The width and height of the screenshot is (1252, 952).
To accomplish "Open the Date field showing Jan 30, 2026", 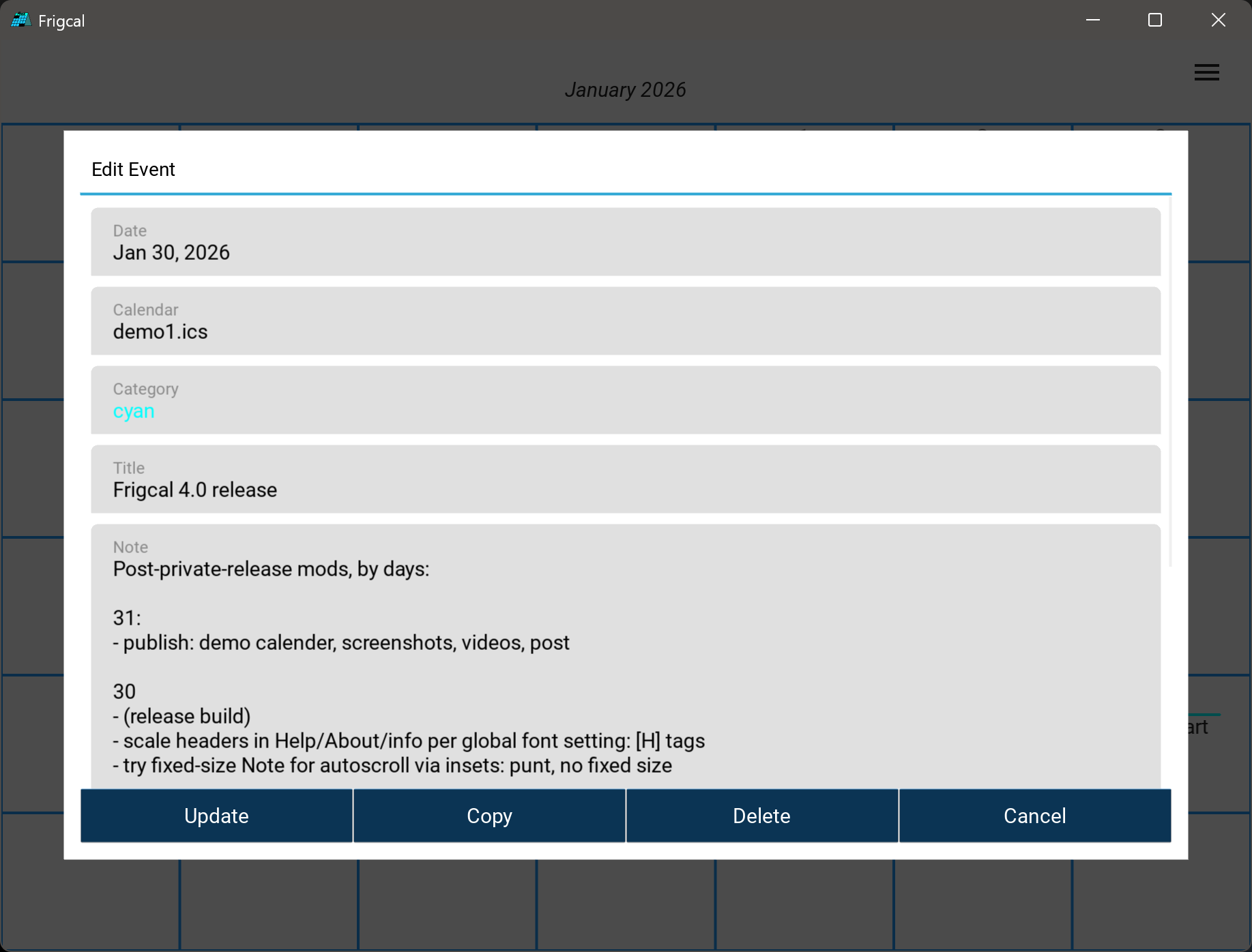I will coord(625,242).
